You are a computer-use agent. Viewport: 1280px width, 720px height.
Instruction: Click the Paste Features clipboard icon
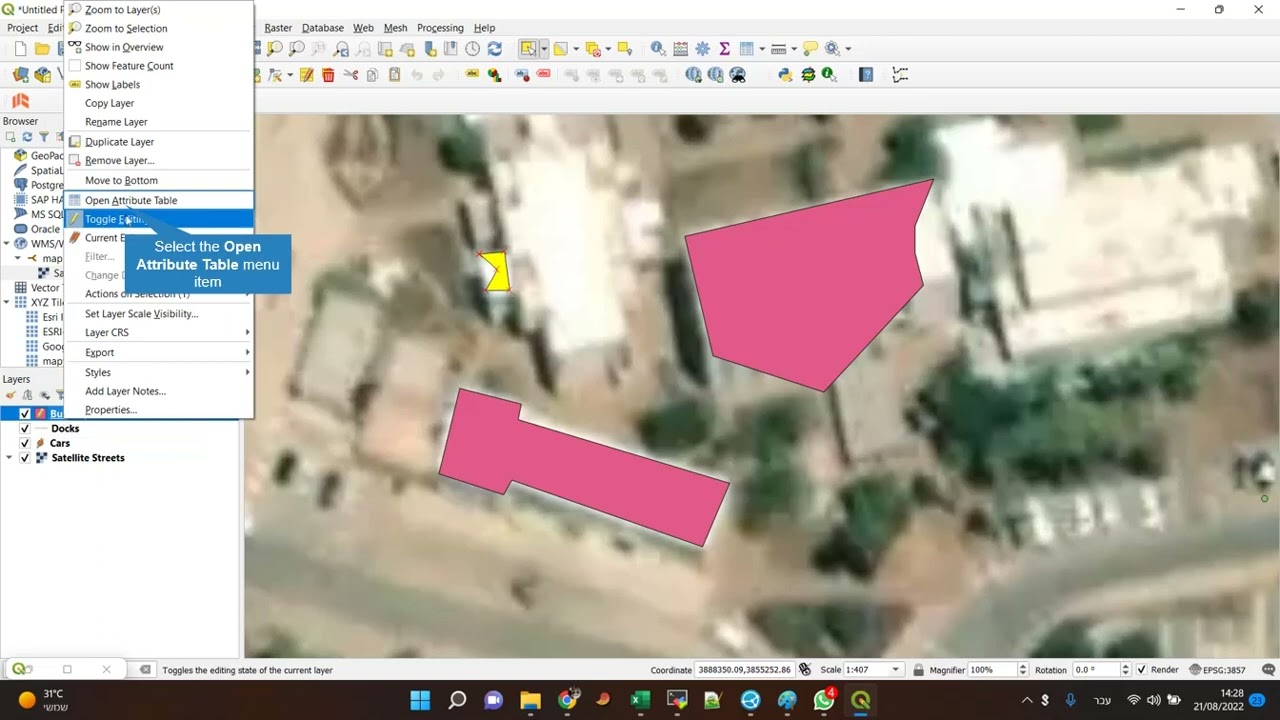[x=394, y=75]
